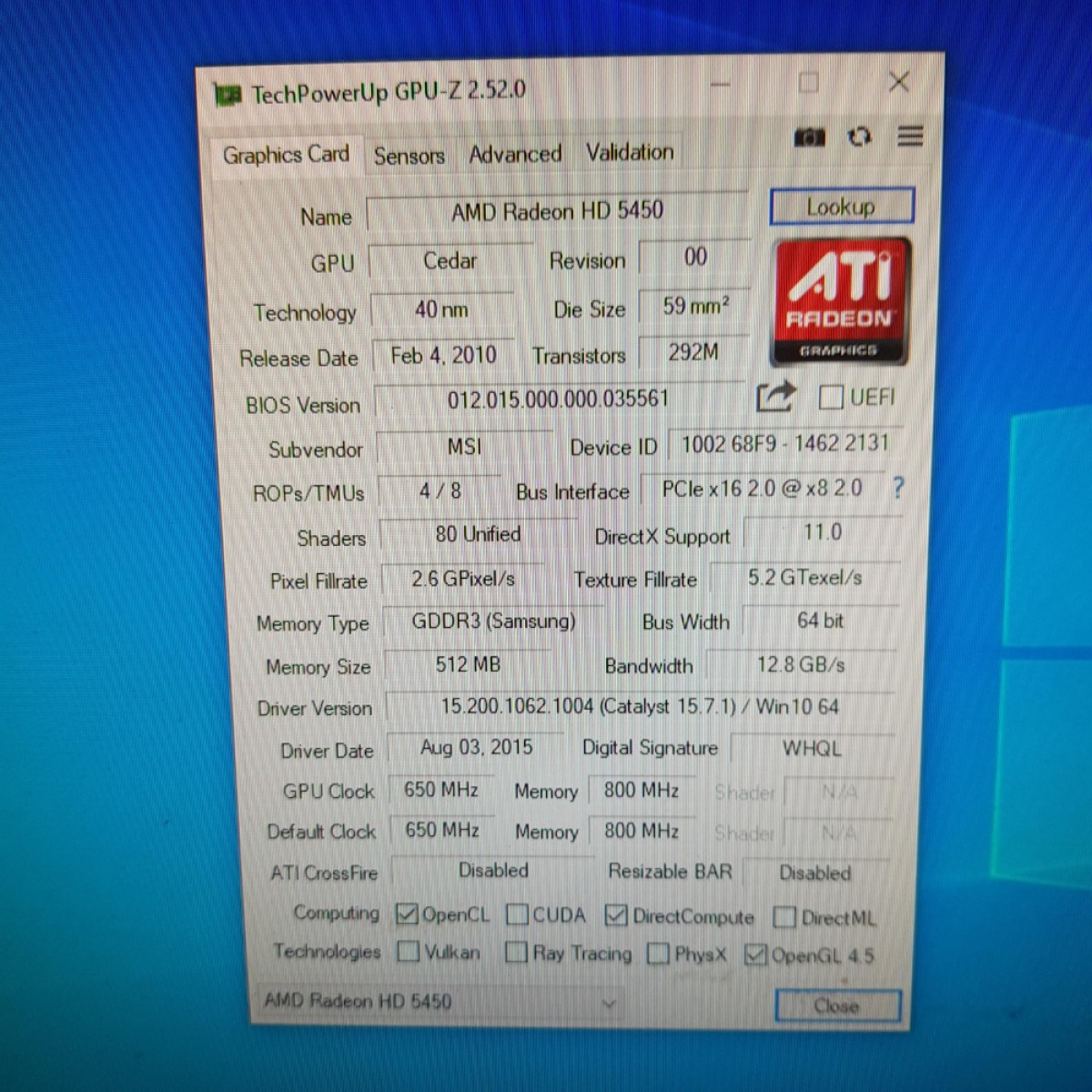Click the Digital Signature value WHQL
This screenshot has width=1092, height=1092.
pyautogui.click(x=812, y=749)
